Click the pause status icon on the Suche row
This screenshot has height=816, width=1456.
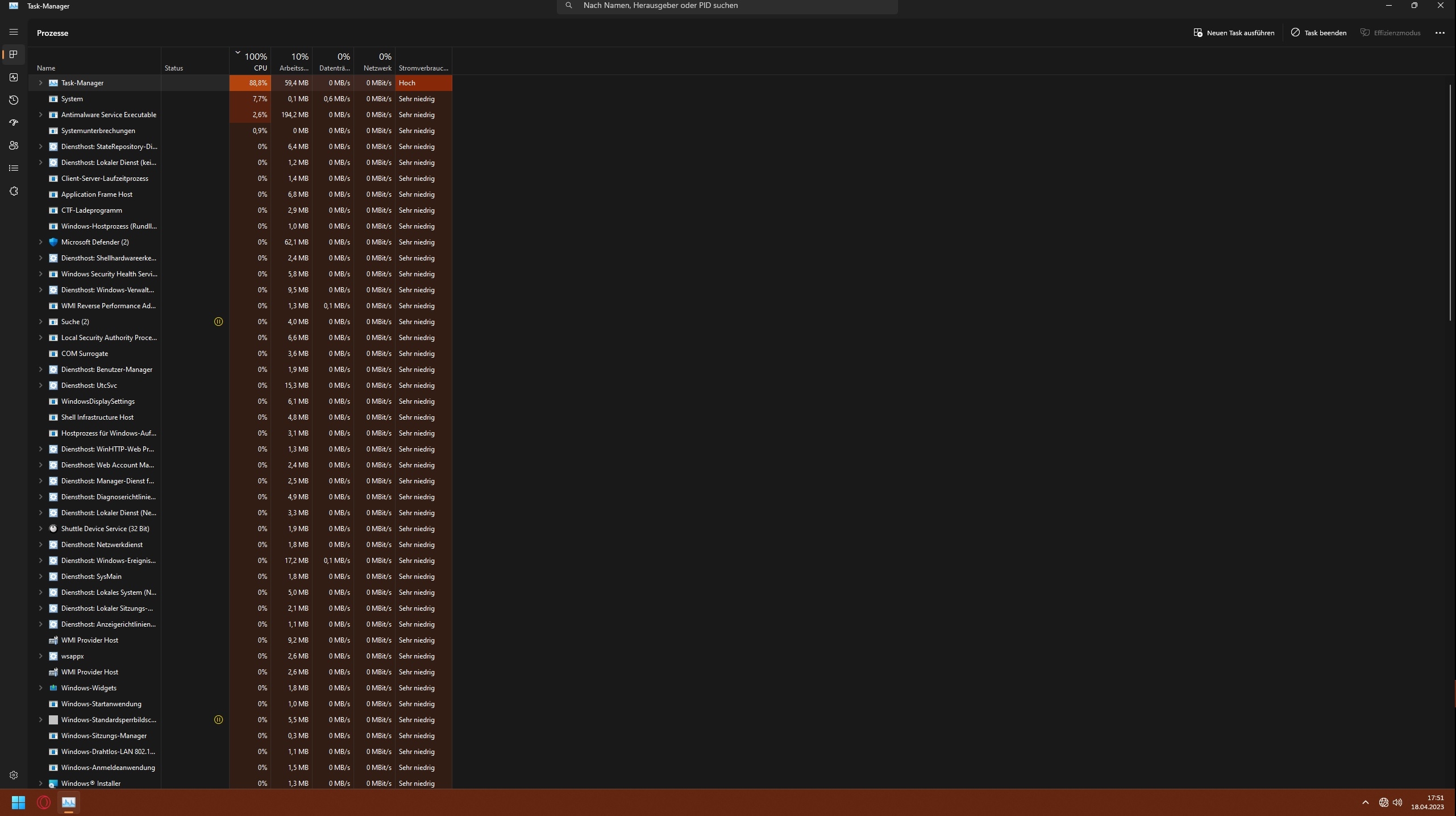[218, 322]
